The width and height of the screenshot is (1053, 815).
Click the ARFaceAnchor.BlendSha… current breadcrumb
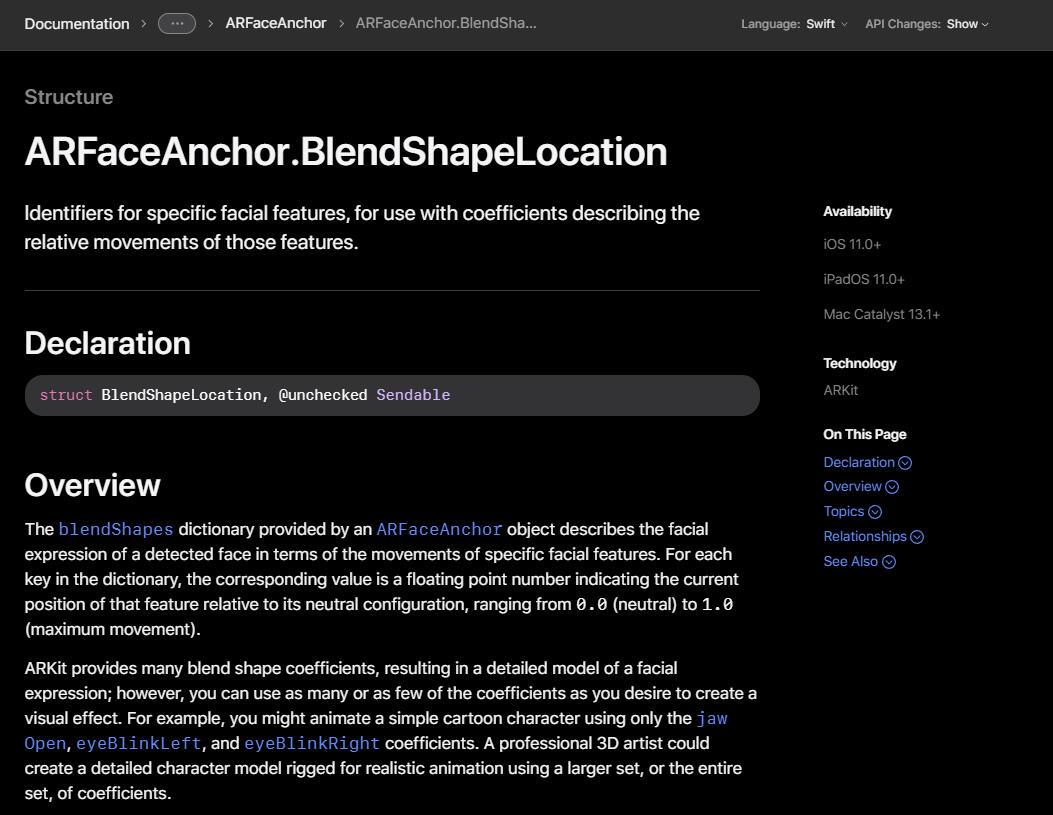[446, 23]
